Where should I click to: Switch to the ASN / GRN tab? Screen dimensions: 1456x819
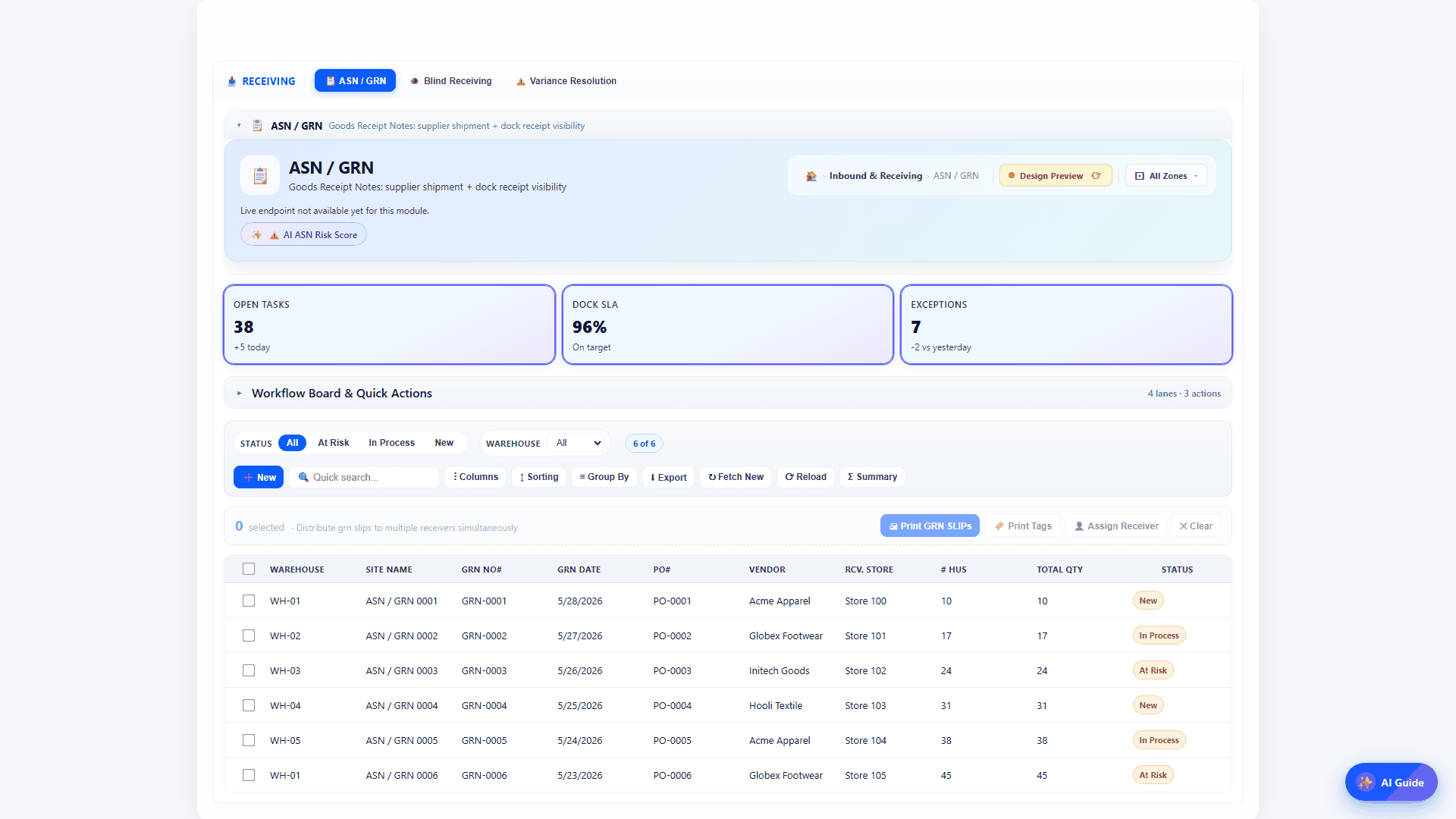(355, 81)
